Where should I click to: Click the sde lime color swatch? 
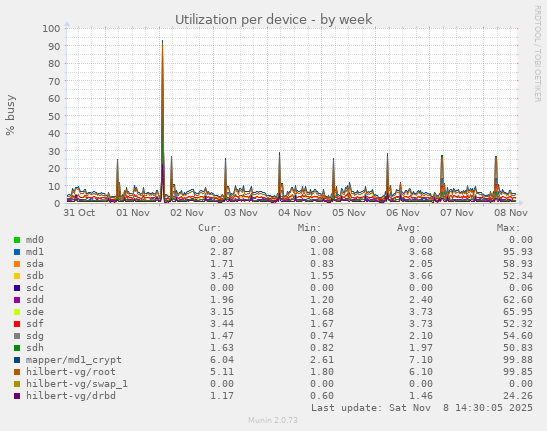coord(17,312)
